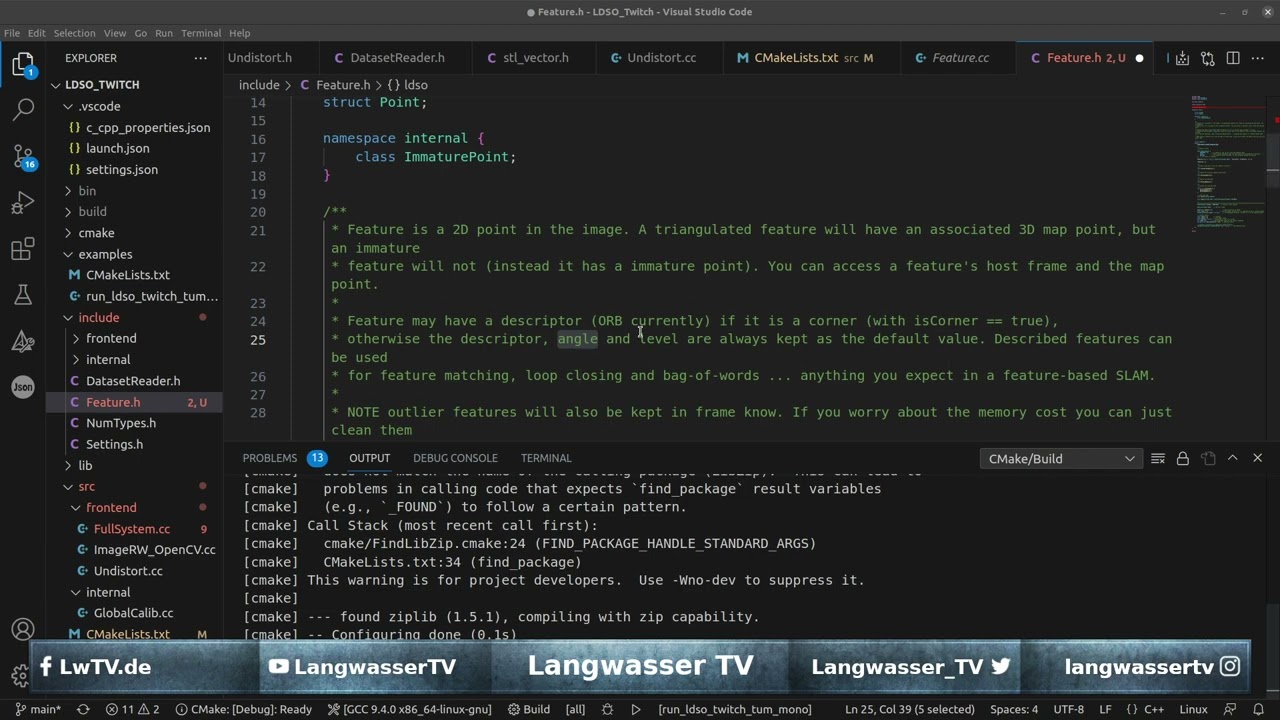Open the Accounts menu in activity bar
The image size is (1280, 720).
point(23,630)
